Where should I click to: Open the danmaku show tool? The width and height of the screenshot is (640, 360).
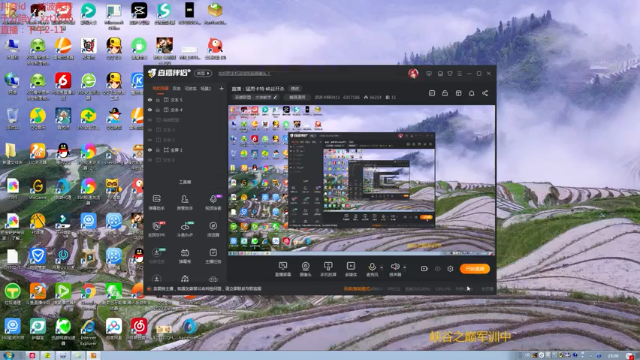pos(184,256)
